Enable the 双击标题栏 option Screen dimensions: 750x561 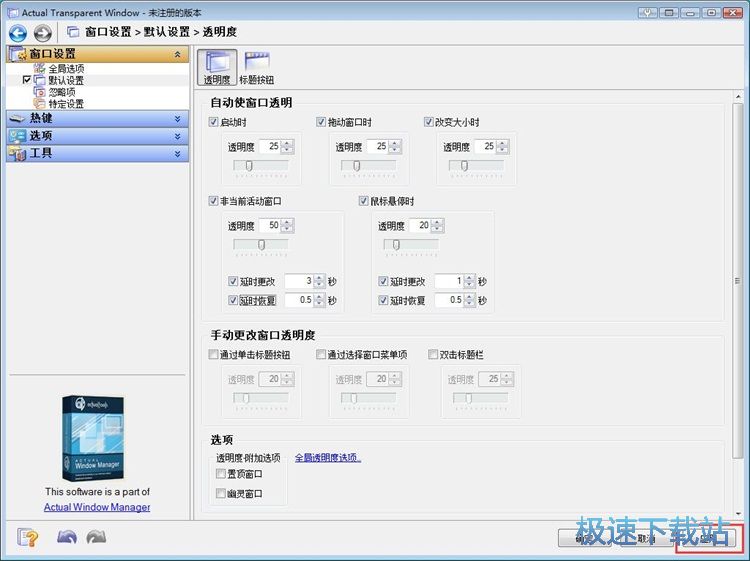[434, 354]
